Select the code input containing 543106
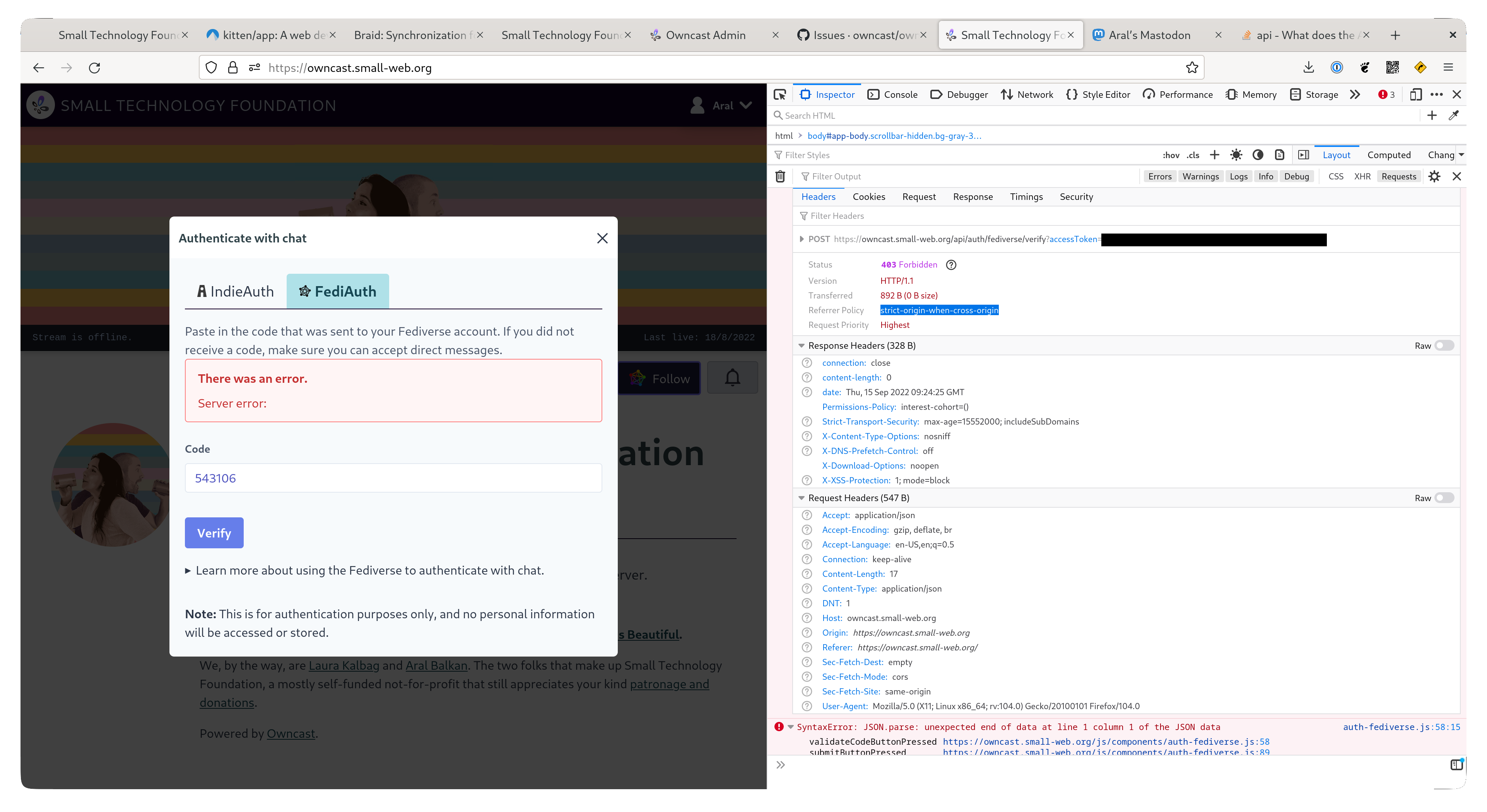The width and height of the screenshot is (1487, 812). tap(393, 478)
